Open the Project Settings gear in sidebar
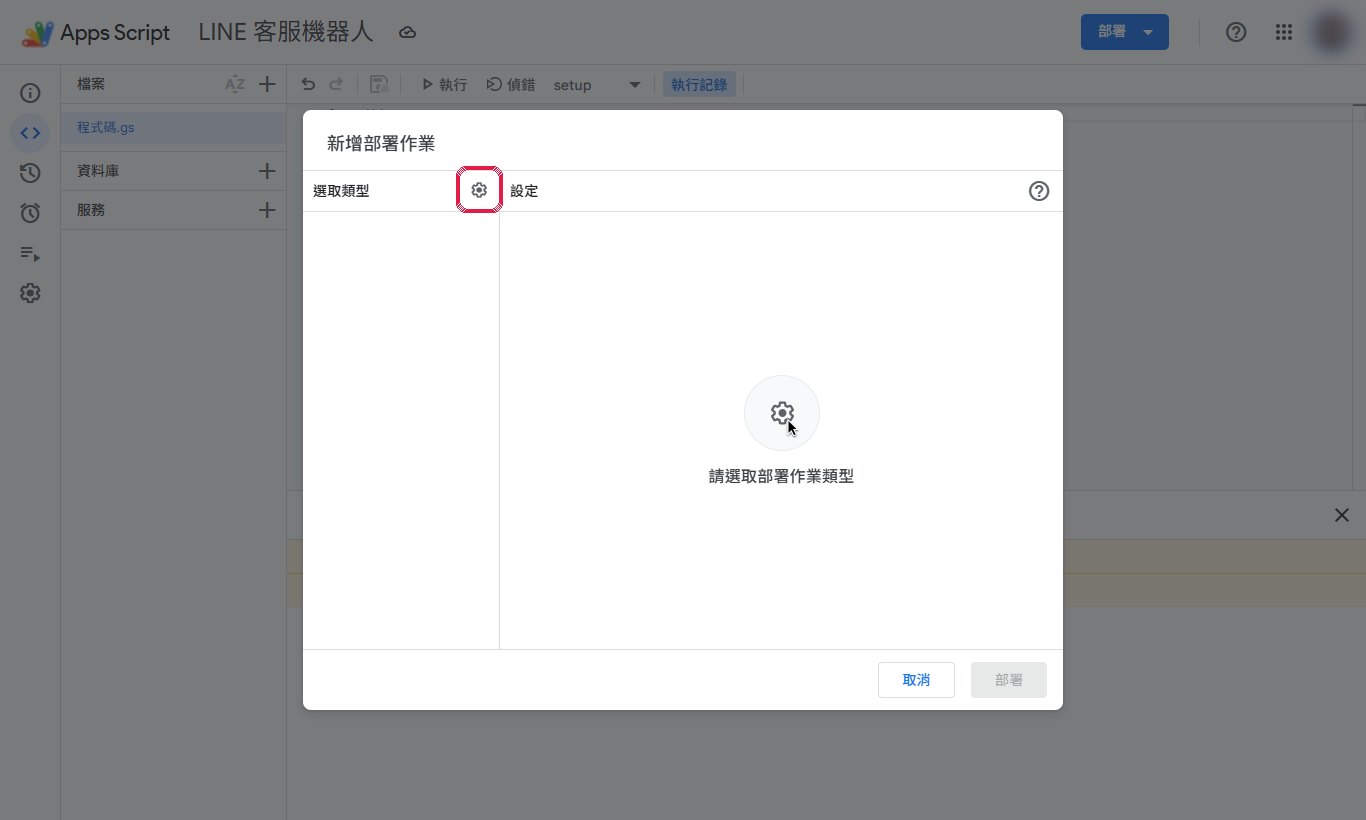Viewport: 1366px width, 820px height. click(x=30, y=293)
